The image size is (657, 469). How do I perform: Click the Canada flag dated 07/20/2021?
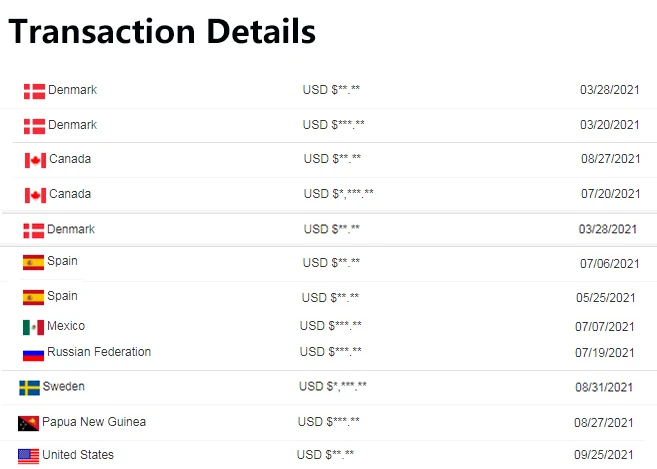36,195
